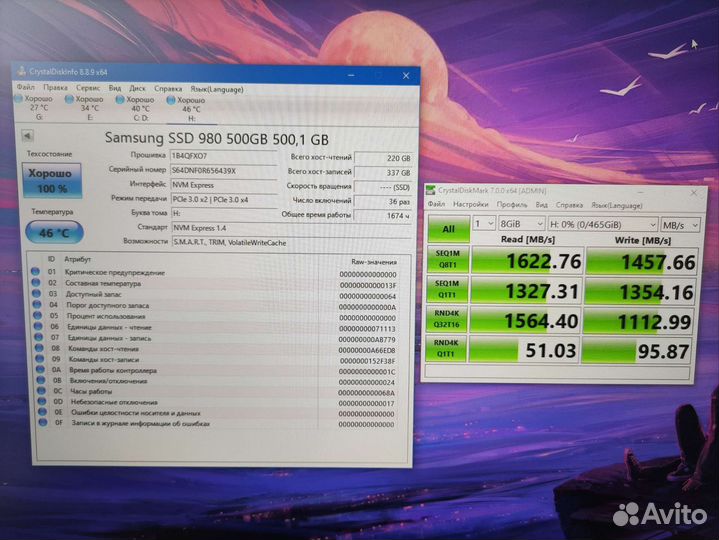
Task: Click status dot for attribute 02 Составная температура
Action: (36, 283)
